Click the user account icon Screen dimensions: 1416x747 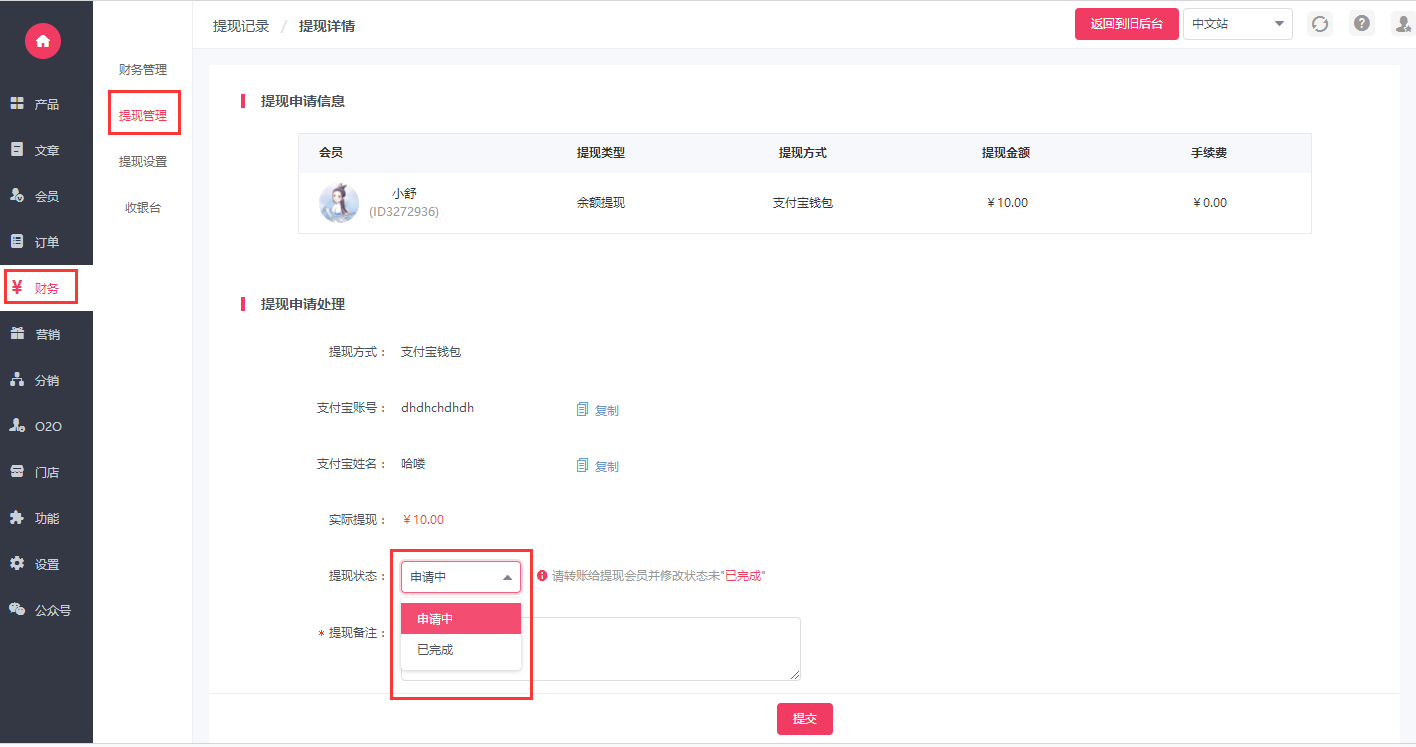pyautogui.click(x=1402, y=24)
